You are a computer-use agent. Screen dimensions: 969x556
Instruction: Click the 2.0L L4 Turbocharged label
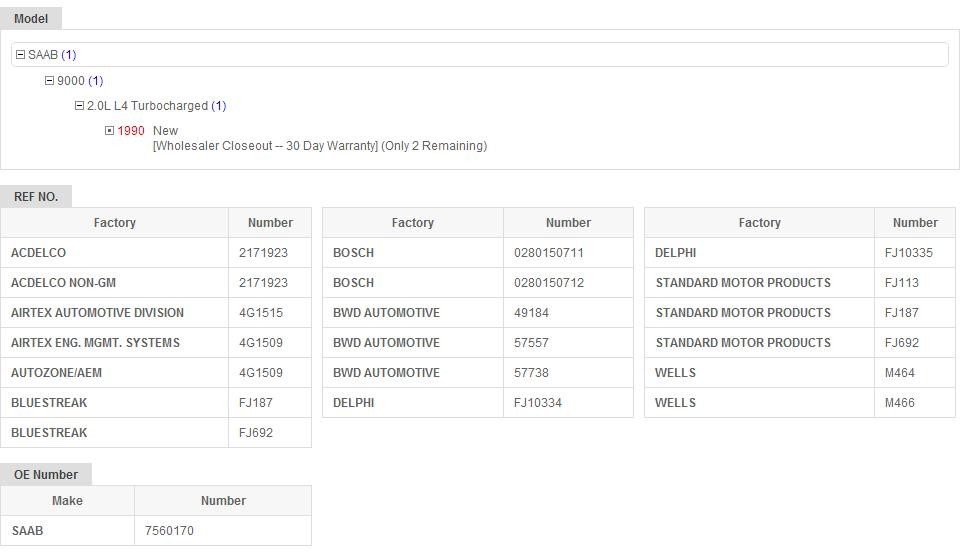pos(147,106)
